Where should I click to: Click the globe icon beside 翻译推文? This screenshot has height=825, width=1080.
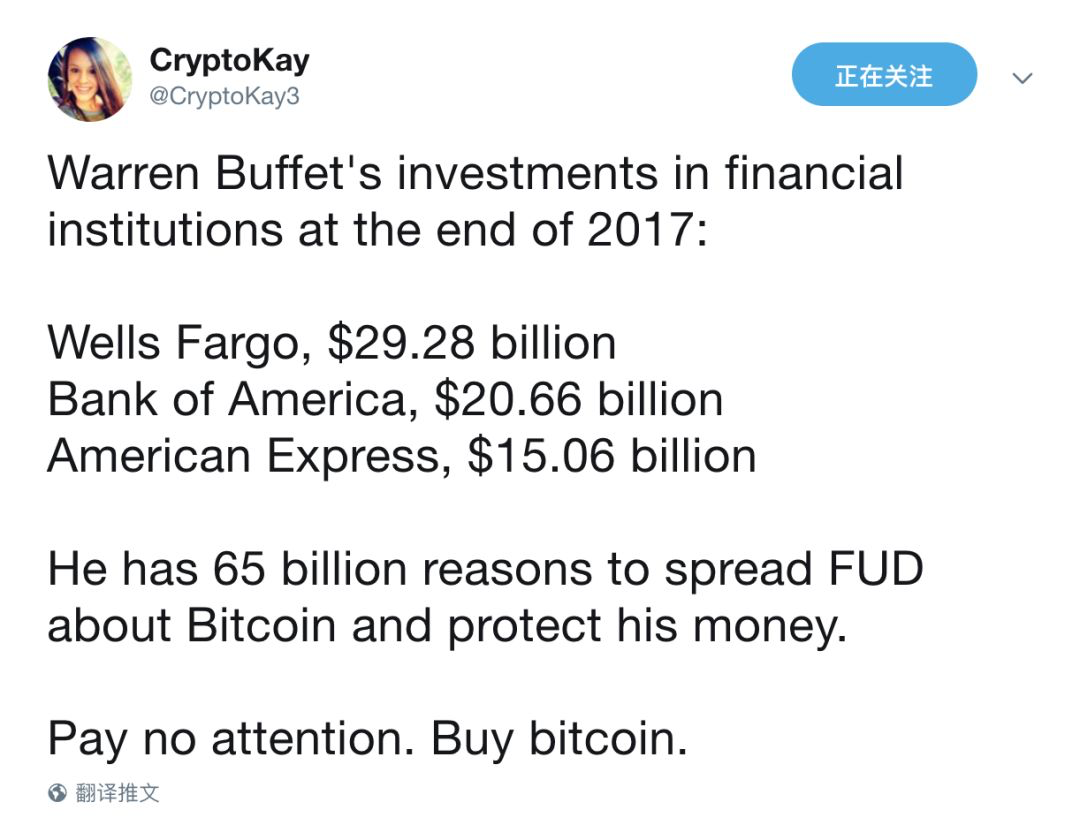57,793
